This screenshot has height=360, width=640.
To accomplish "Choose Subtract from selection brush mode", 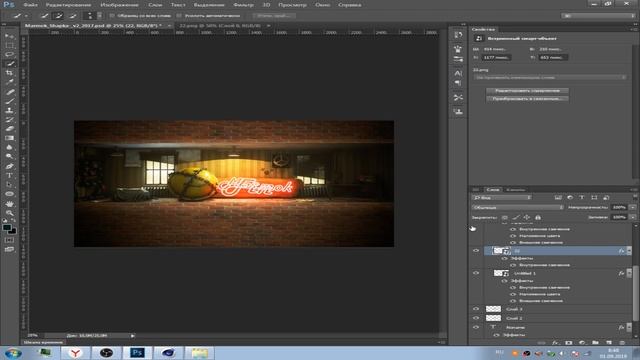I will [x=73, y=16].
